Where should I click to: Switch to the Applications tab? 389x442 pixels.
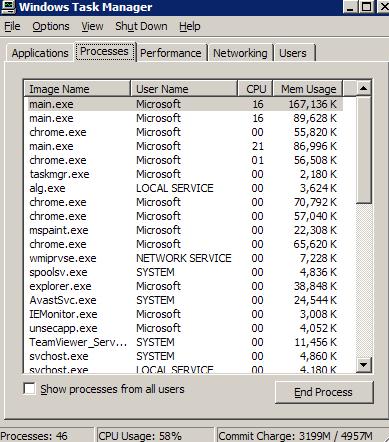coord(40,53)
